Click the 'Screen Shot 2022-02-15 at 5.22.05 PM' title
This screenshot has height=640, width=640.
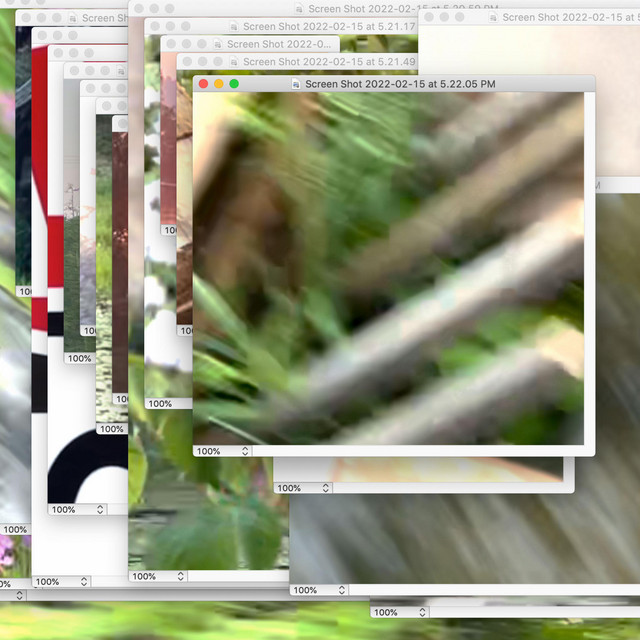(400, 85)
